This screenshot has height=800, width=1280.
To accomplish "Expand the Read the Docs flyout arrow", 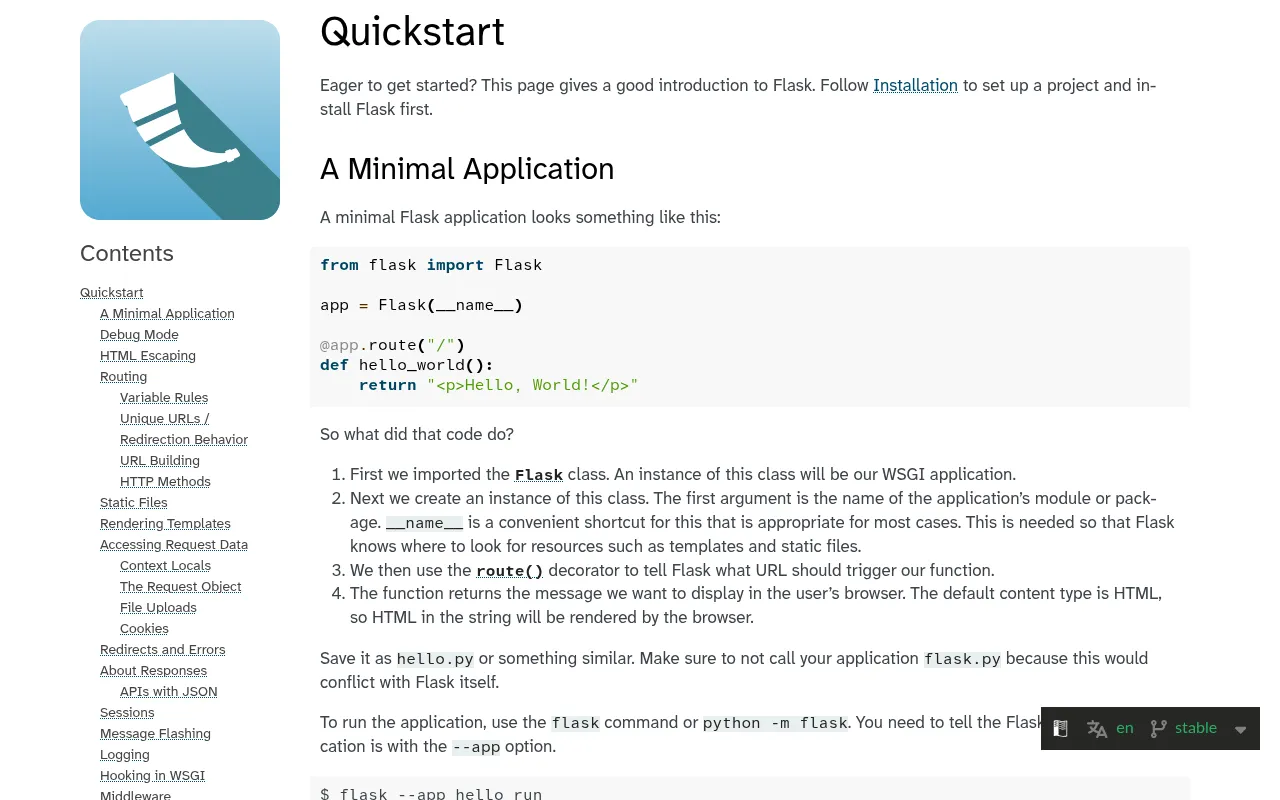I will coord(1241,730).
